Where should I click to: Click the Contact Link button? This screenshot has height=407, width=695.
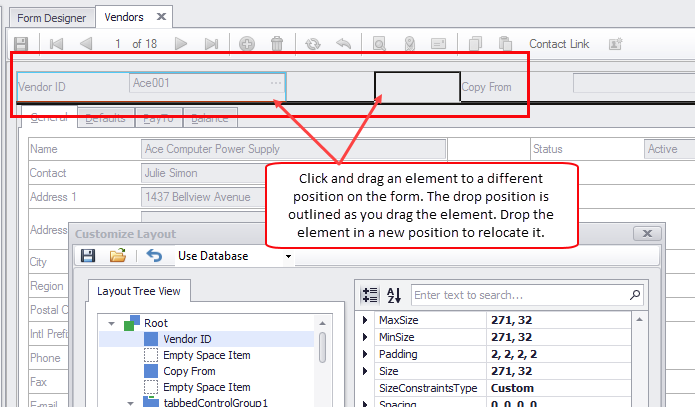(x=558, y=44)
